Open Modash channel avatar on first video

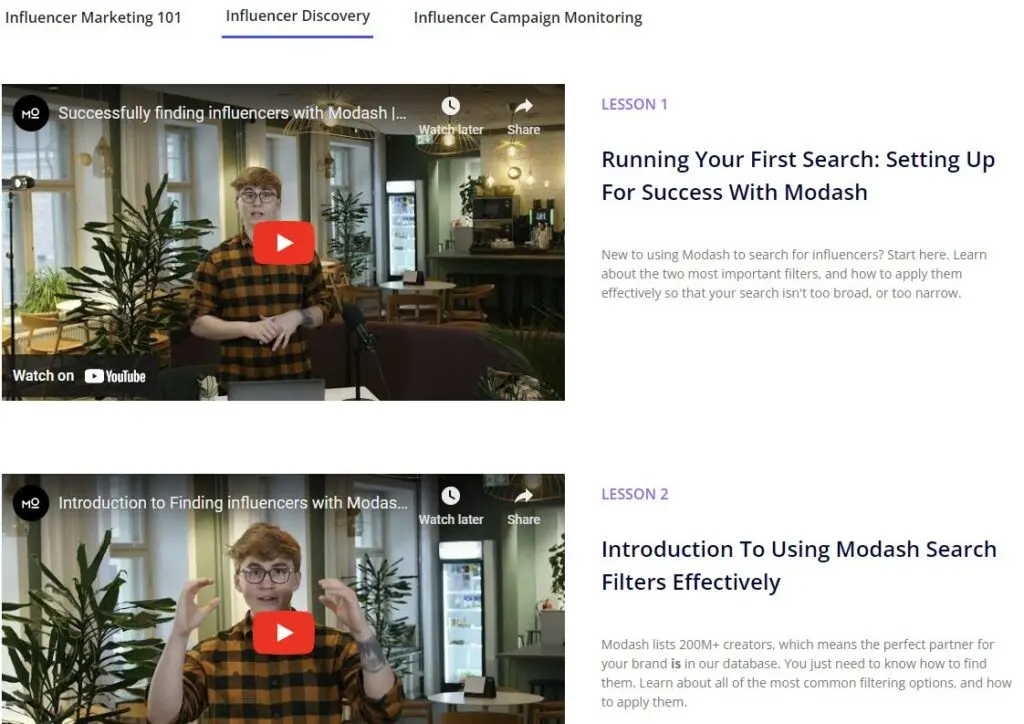31,113
